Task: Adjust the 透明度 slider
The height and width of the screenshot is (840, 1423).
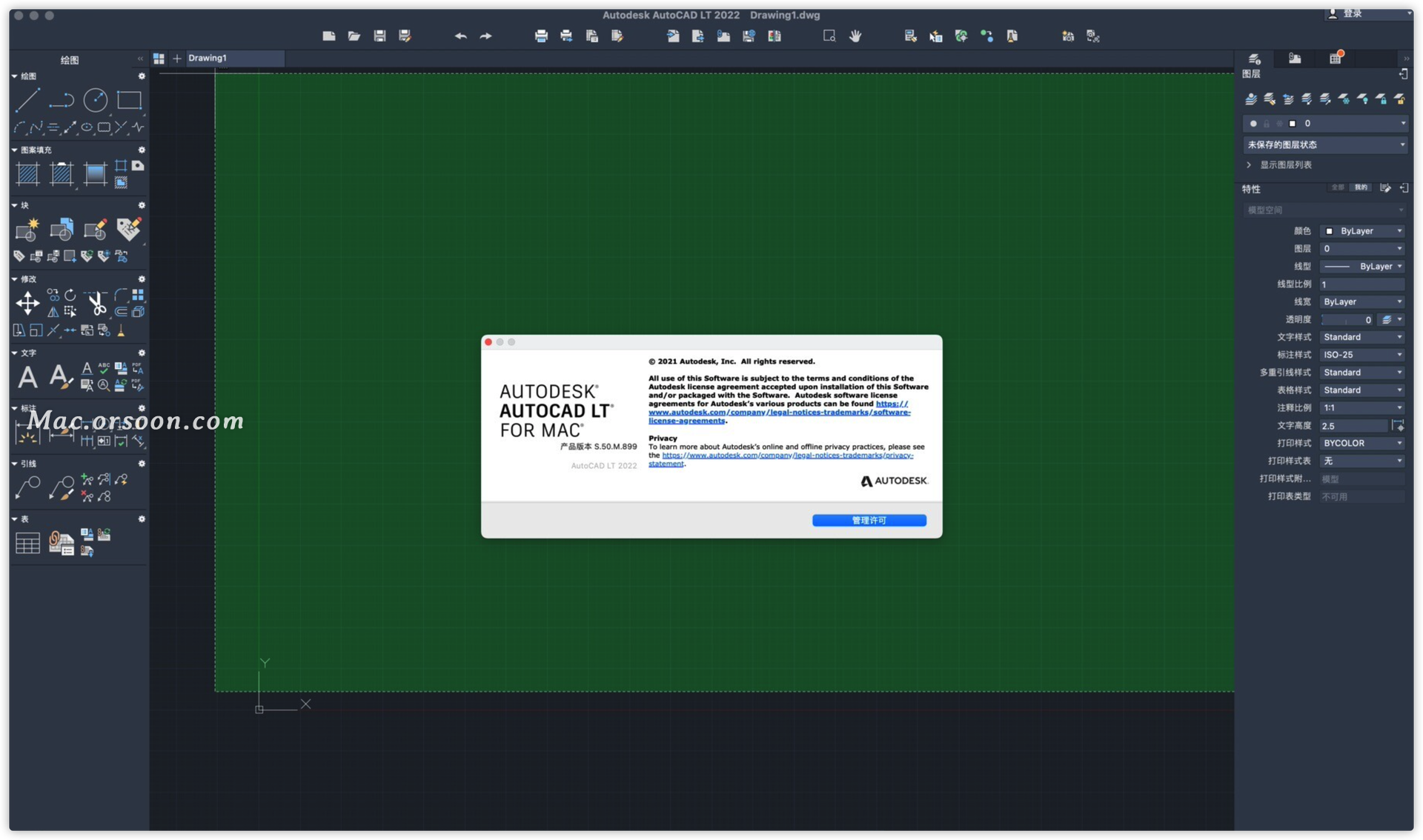Action: (1346, 320)
